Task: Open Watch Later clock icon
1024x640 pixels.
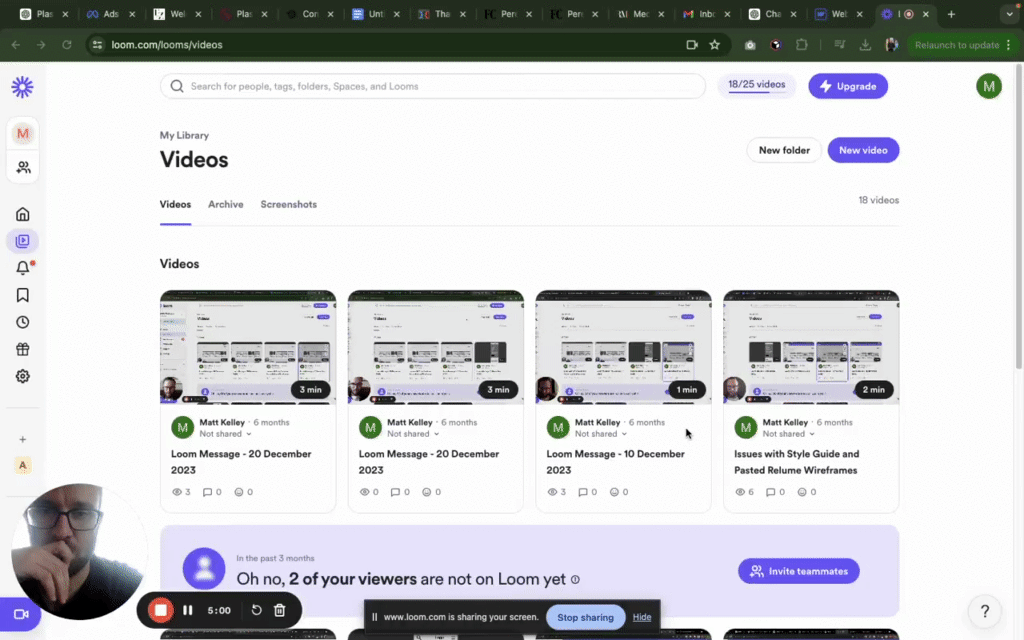Action: [x=22, y=322]
